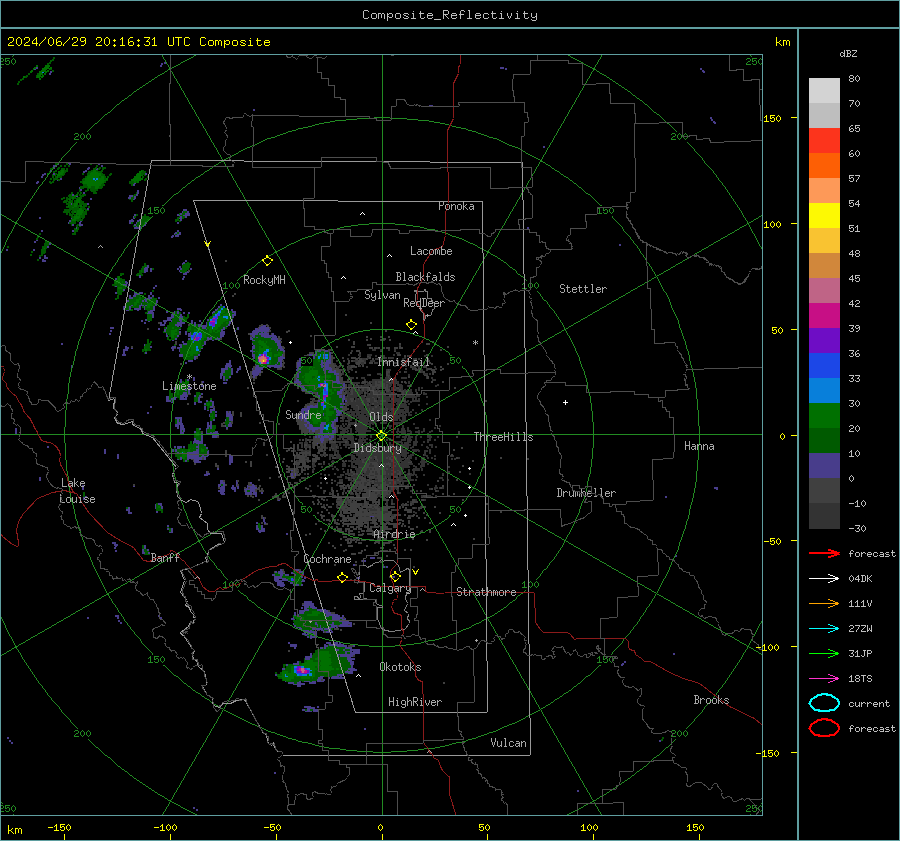900x841 pixels.
Task: Select the Banff label
Action: coord(165,557)
